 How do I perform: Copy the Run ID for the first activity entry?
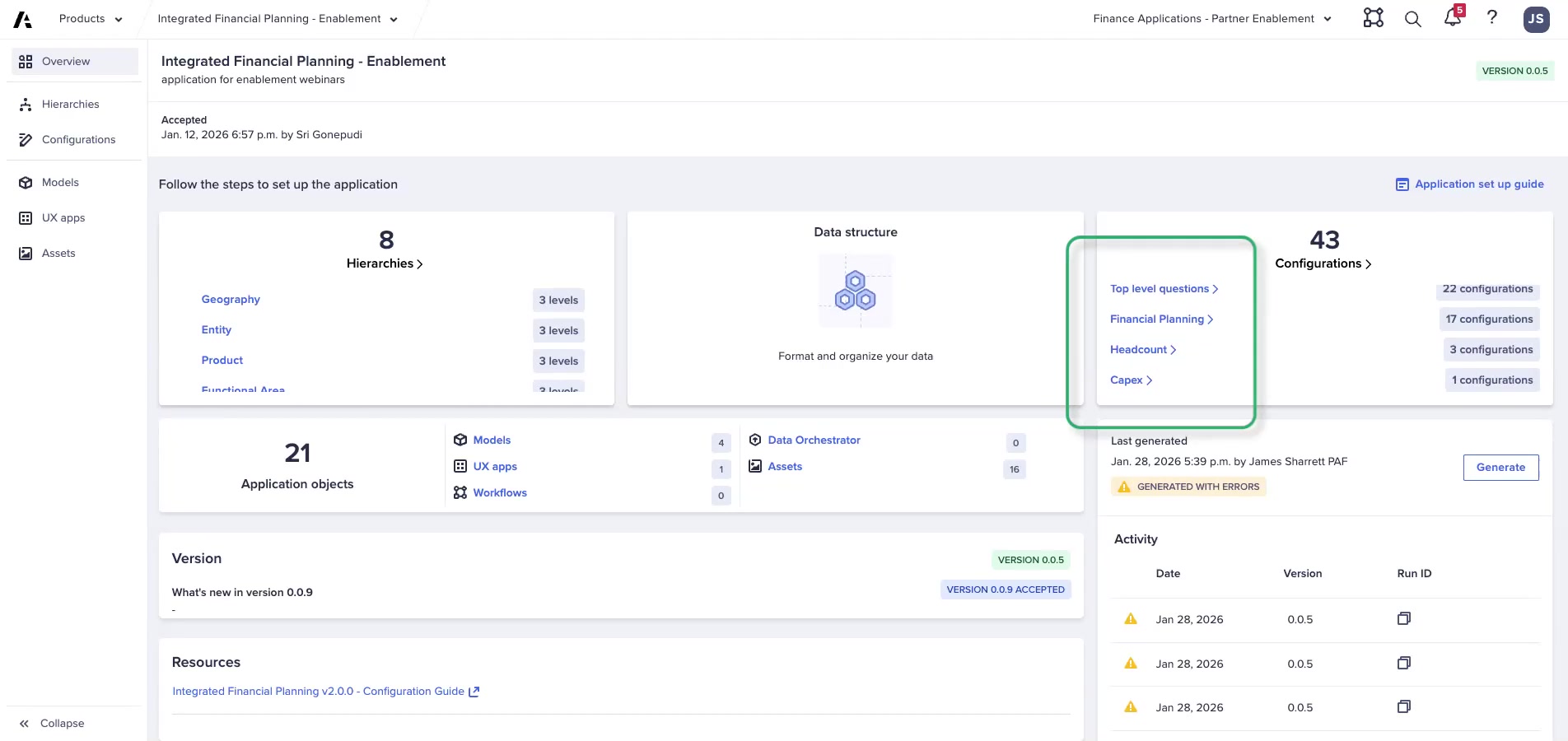pyautogui.click(x=1404, y=618)
